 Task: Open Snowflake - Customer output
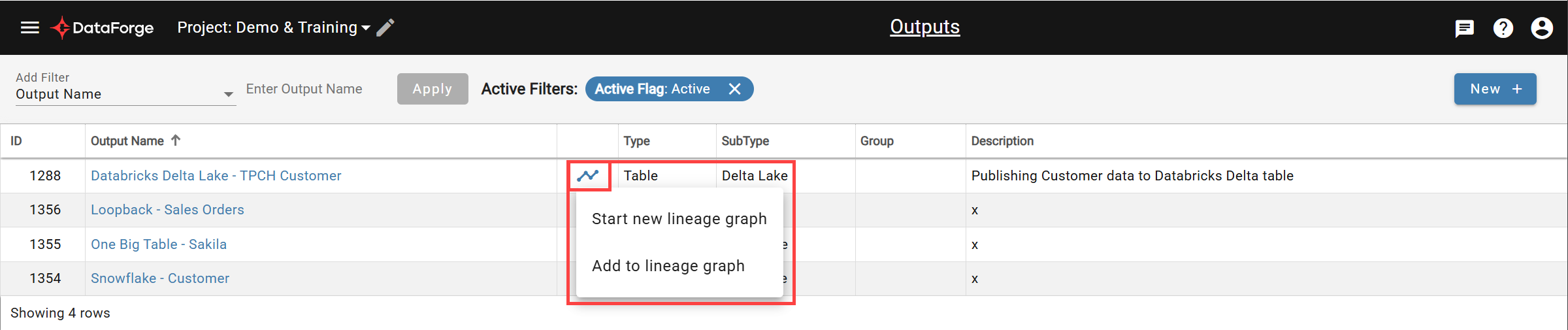160,278
